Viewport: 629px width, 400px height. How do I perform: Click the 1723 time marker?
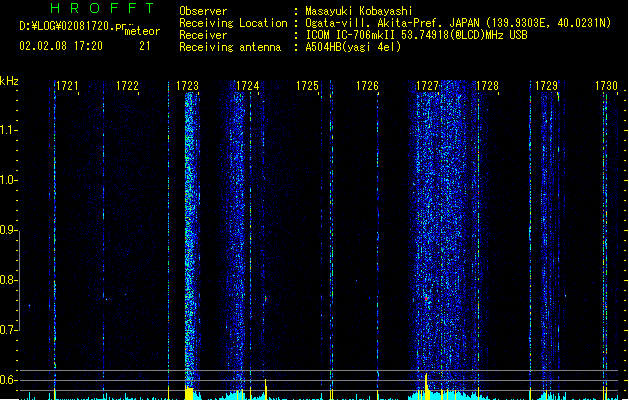tap(187, 86)
